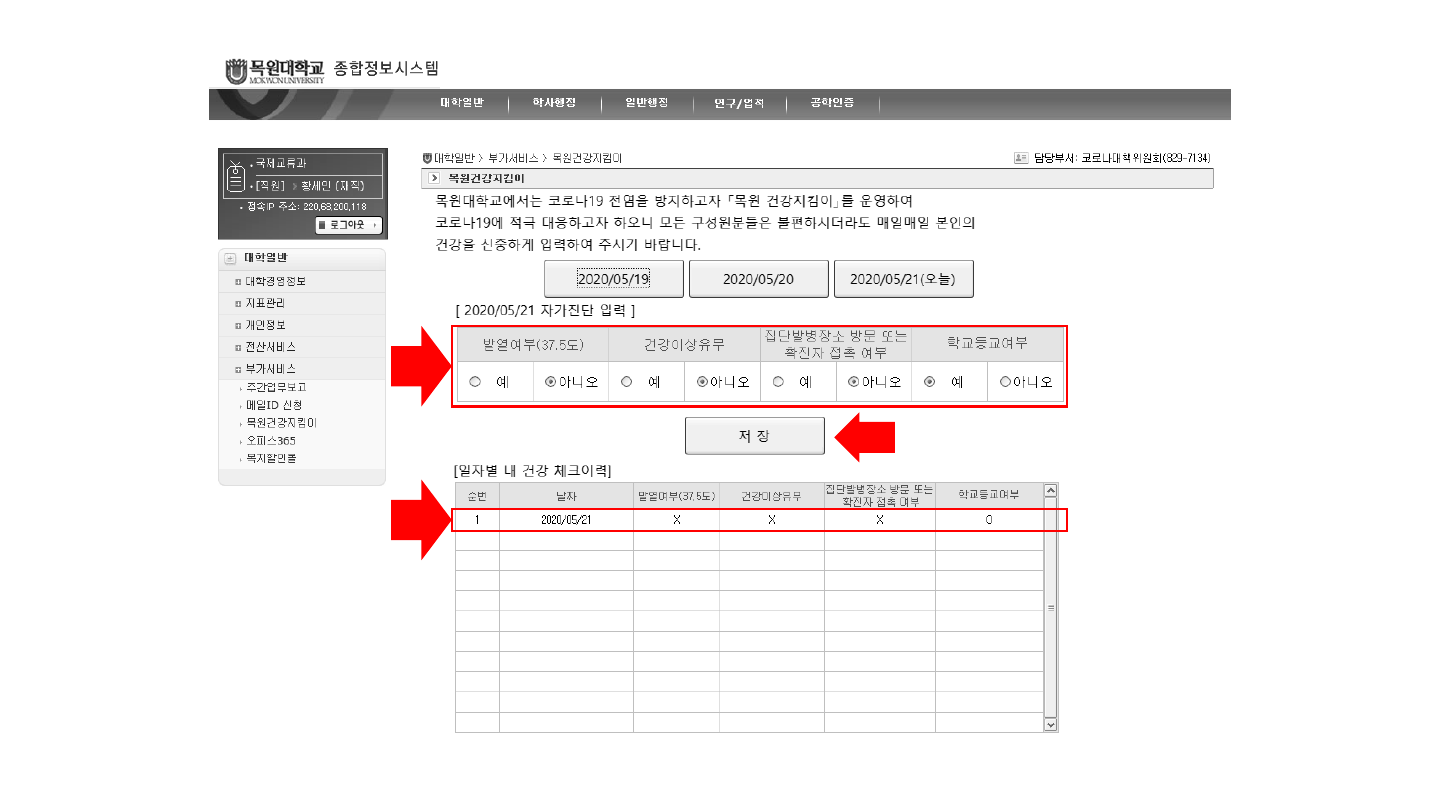Viewport: 1440px width, 810px height.
Task: Open the 연구/업적 top menu
Action: click(x=739, y=103)
